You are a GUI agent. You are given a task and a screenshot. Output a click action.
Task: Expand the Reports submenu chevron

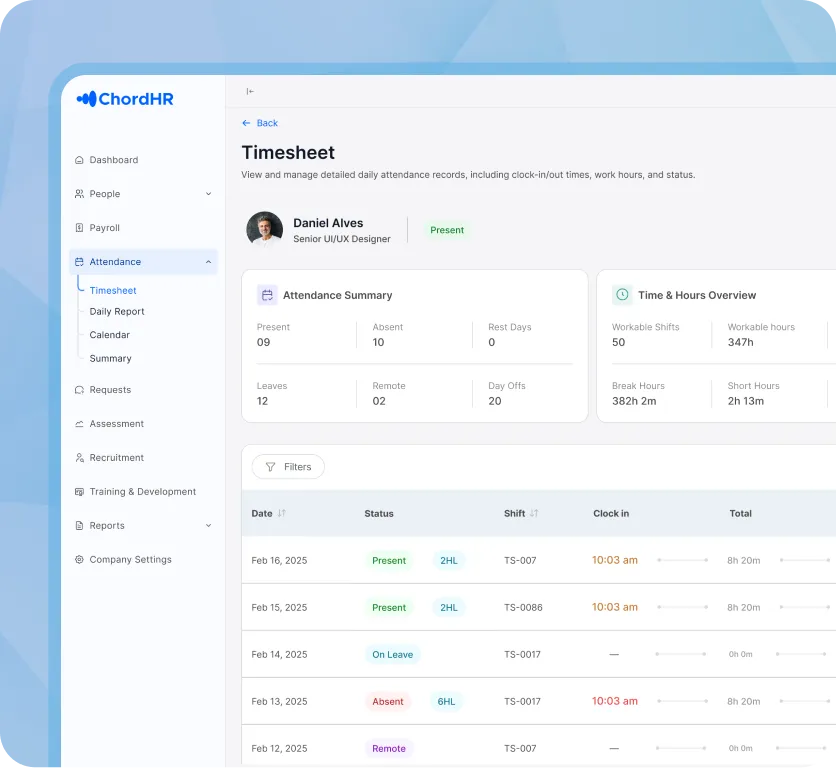pyautogui.click(x=208, y=525)
